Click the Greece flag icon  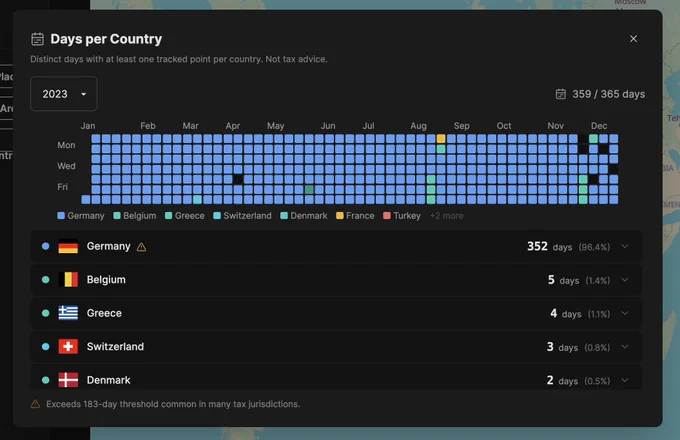[68, 313]
